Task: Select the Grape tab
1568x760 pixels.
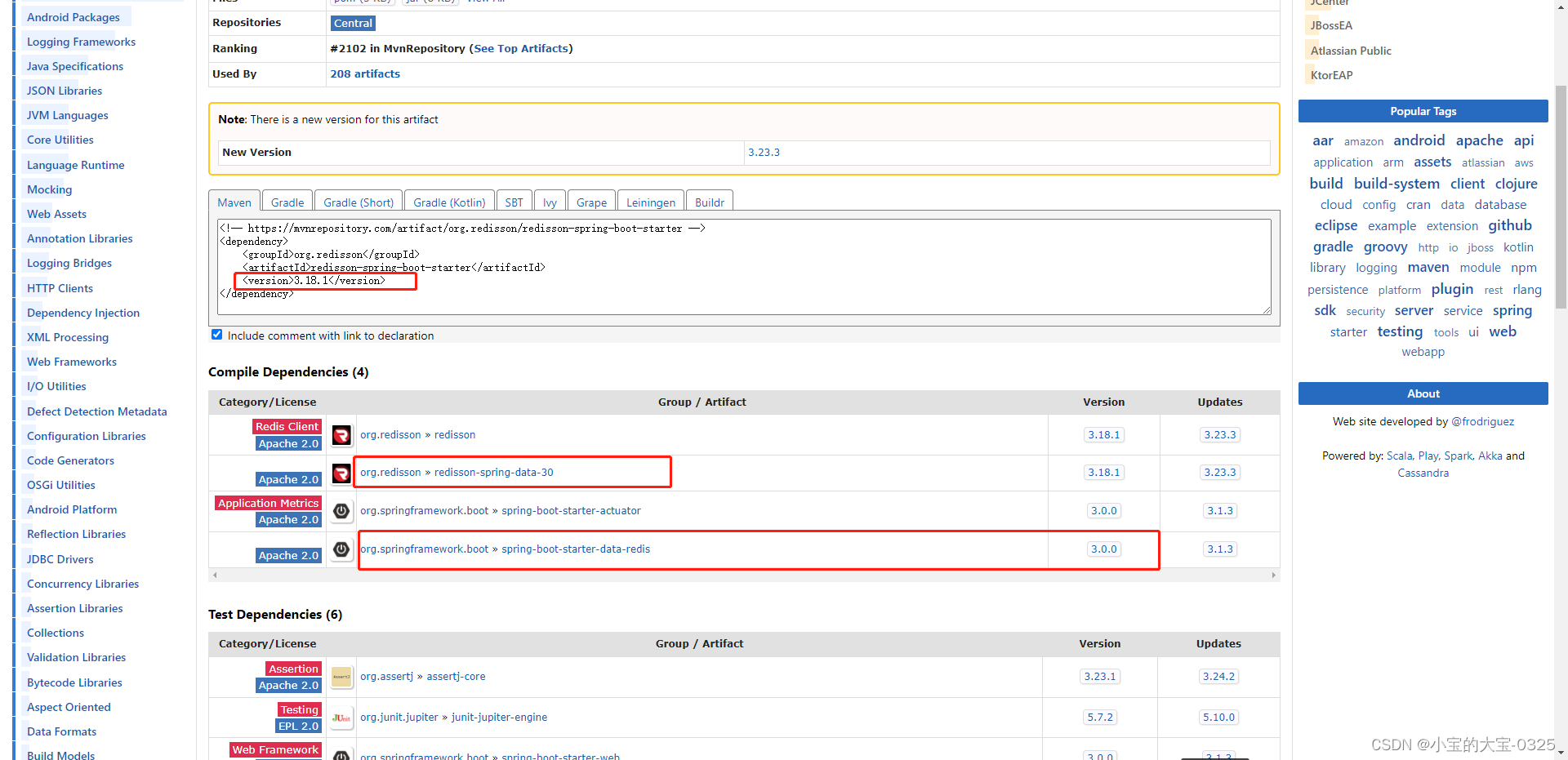Action: point(592,202)
